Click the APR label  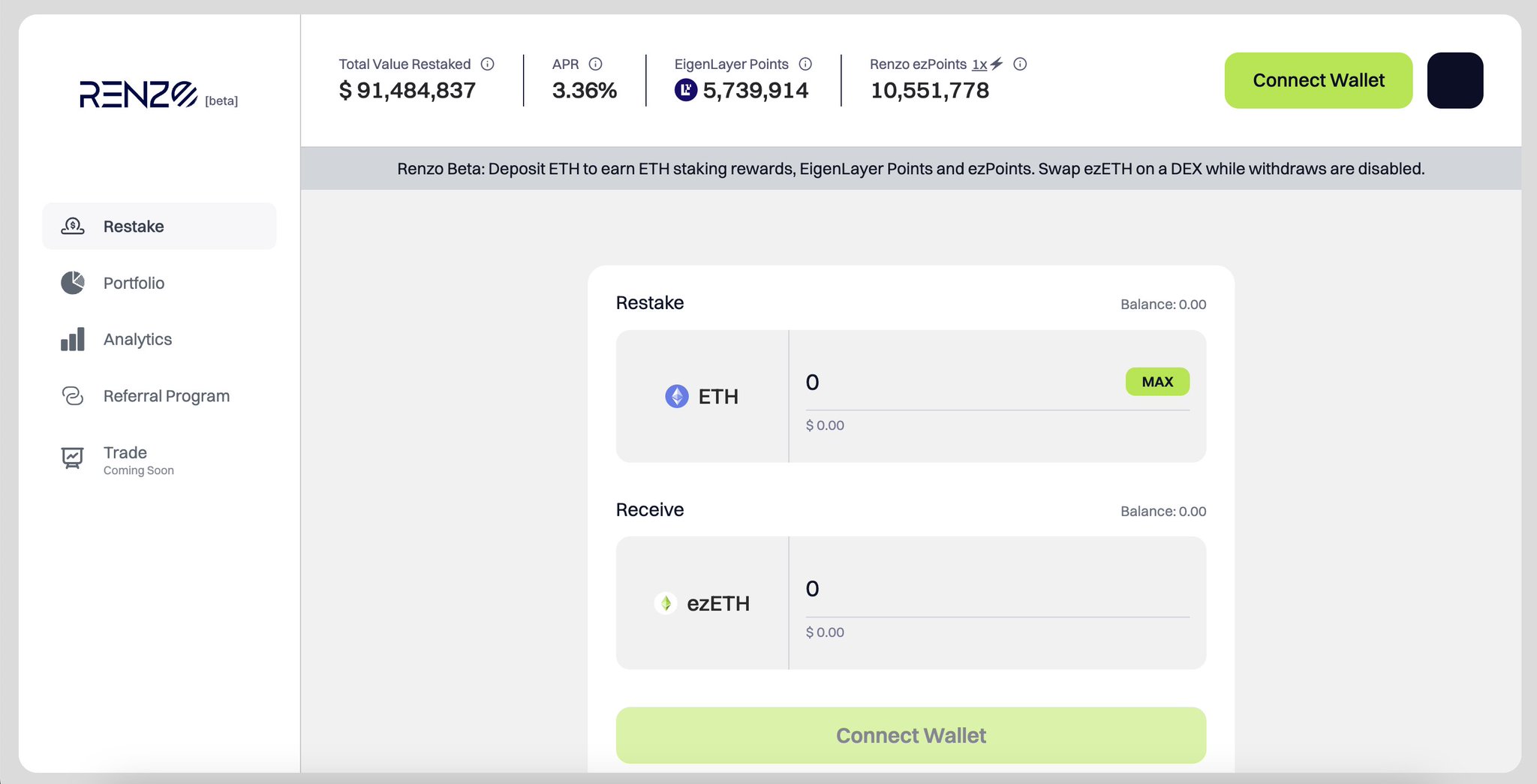tap(566, 65)
